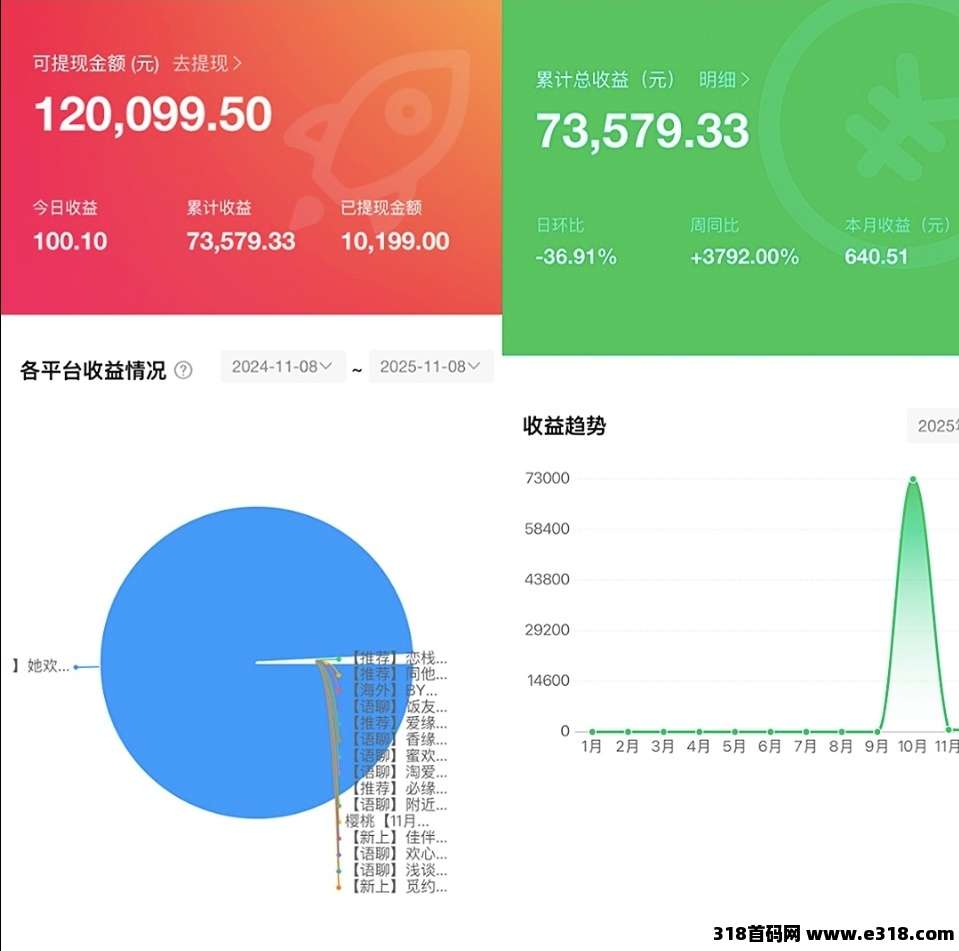The height and width of the screenshot is (951, 959).
Task: Click 去提现 arrow to withdraw funds
Action: point(207,64)
